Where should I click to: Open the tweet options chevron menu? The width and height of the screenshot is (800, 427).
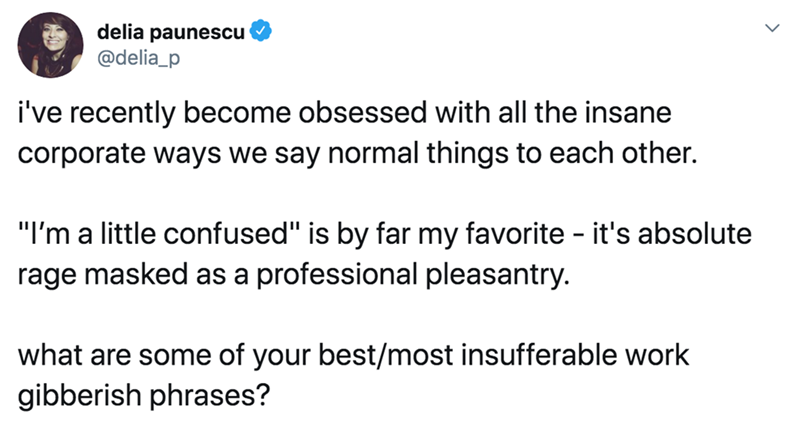click(768, 31)
